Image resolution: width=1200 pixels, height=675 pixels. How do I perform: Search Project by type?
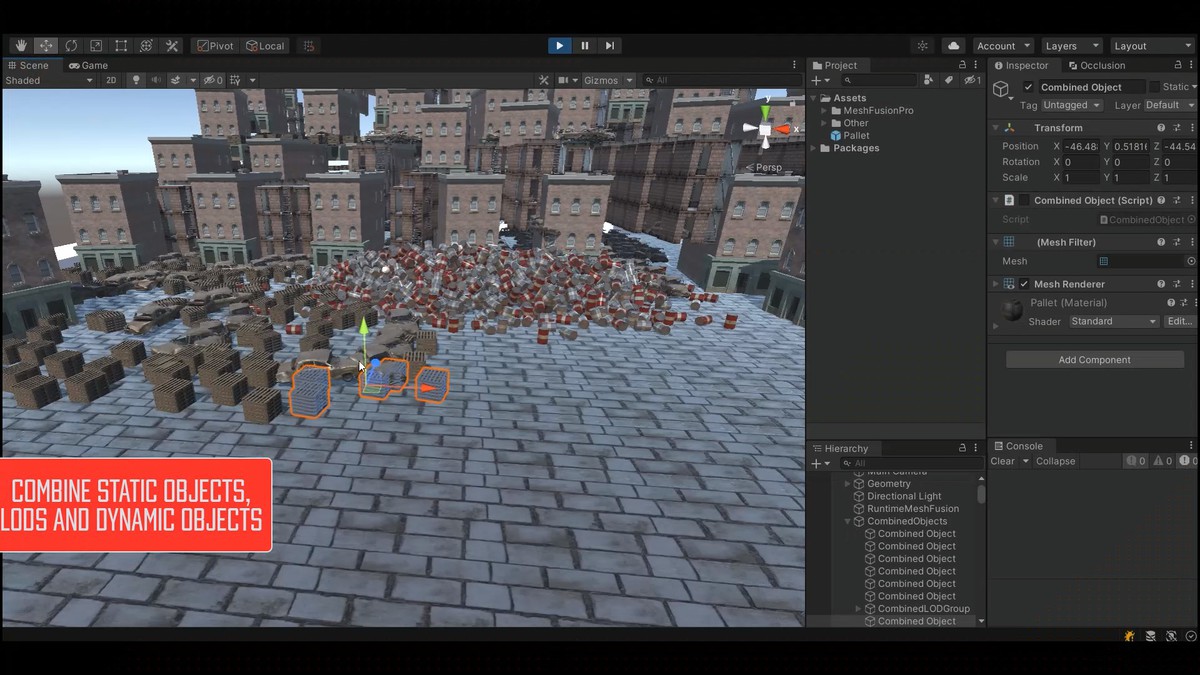928,80
